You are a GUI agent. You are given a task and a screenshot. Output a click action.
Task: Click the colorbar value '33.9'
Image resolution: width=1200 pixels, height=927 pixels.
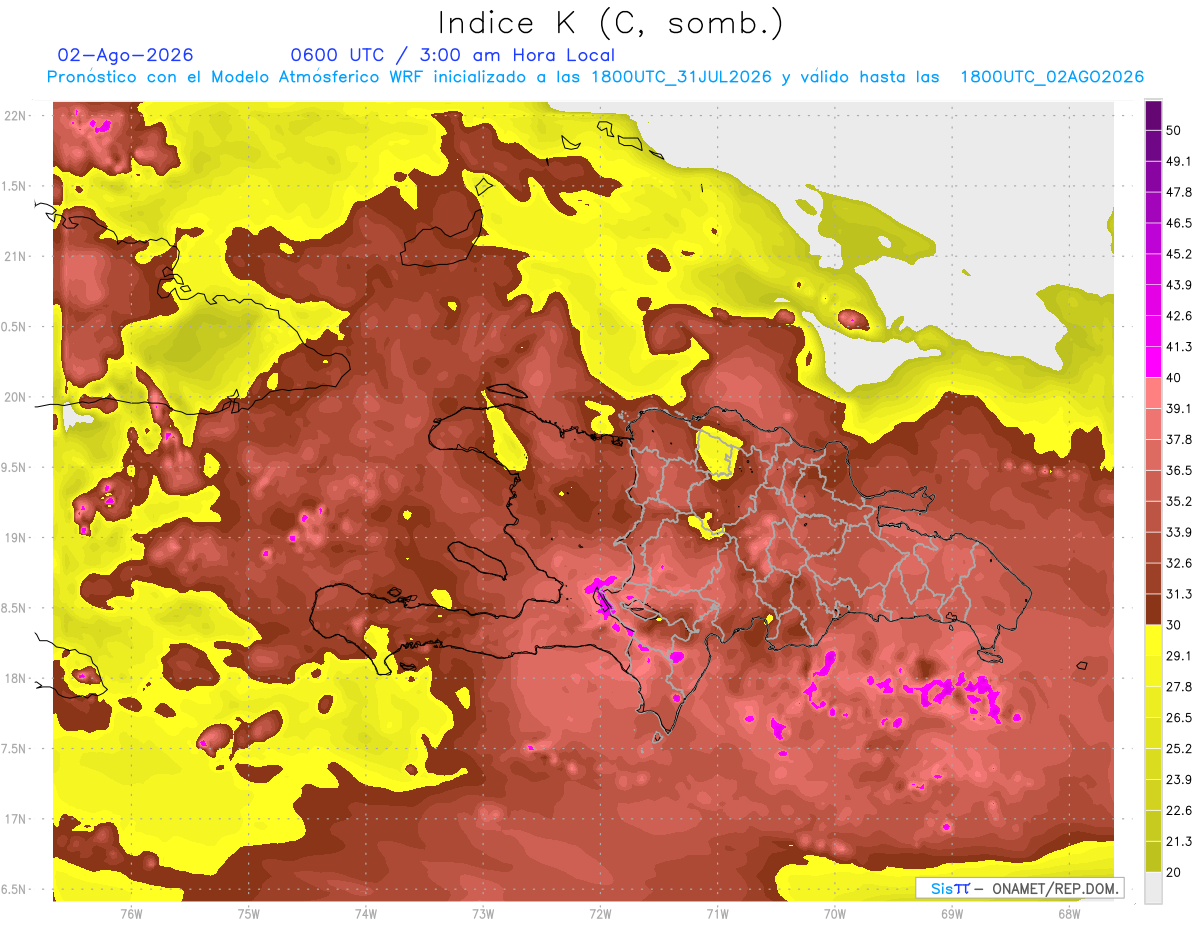click(1179, 532)
